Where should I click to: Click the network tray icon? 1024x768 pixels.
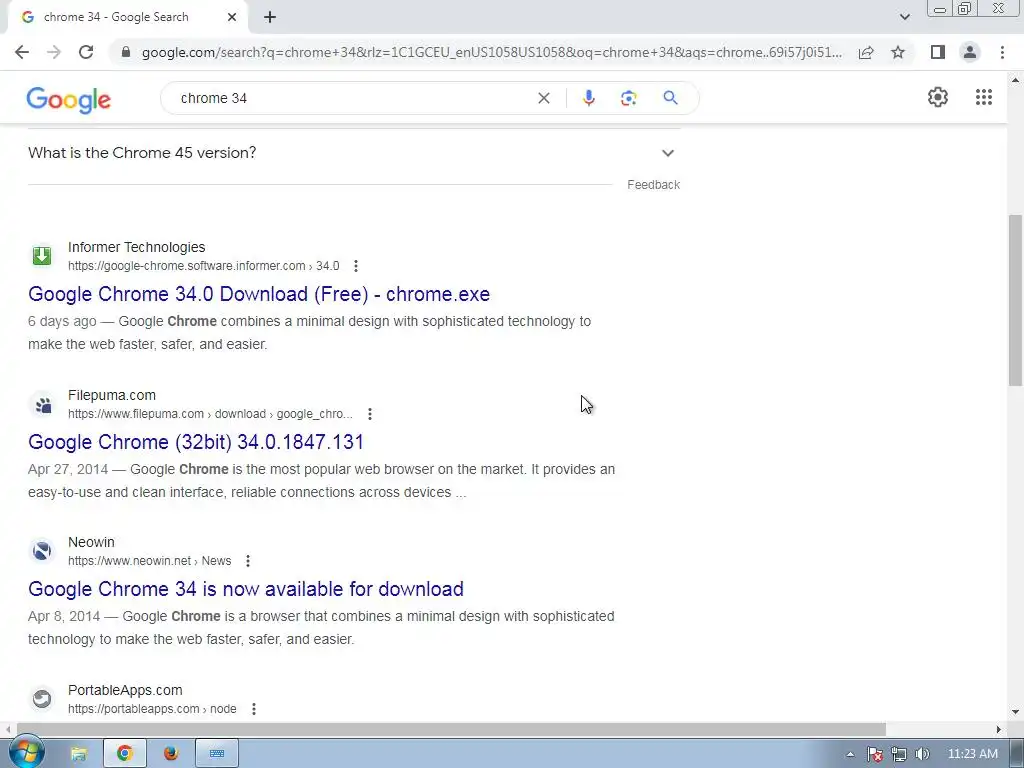coord(899,754)
